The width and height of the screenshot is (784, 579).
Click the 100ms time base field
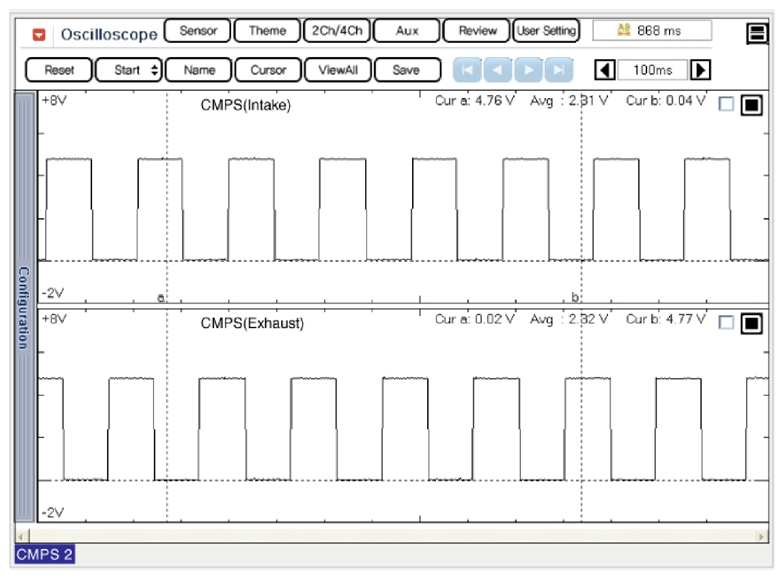coord(652,70)
